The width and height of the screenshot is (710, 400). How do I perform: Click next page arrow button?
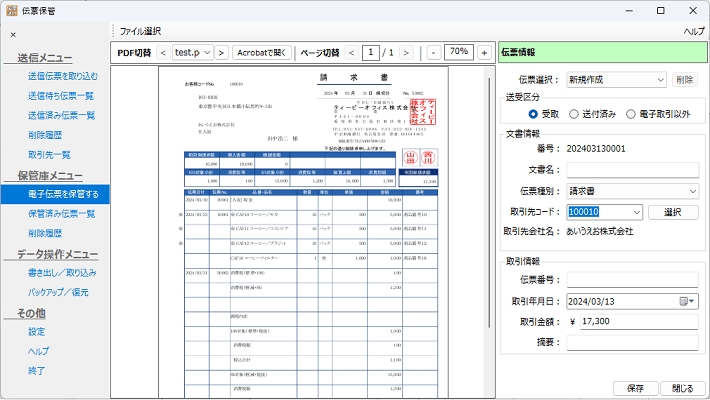pyautogui.click(x=406, y=52)
